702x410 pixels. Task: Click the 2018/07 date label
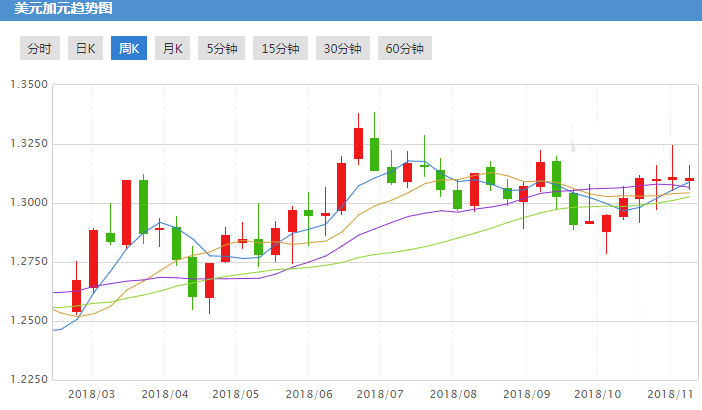pos(380,395)
